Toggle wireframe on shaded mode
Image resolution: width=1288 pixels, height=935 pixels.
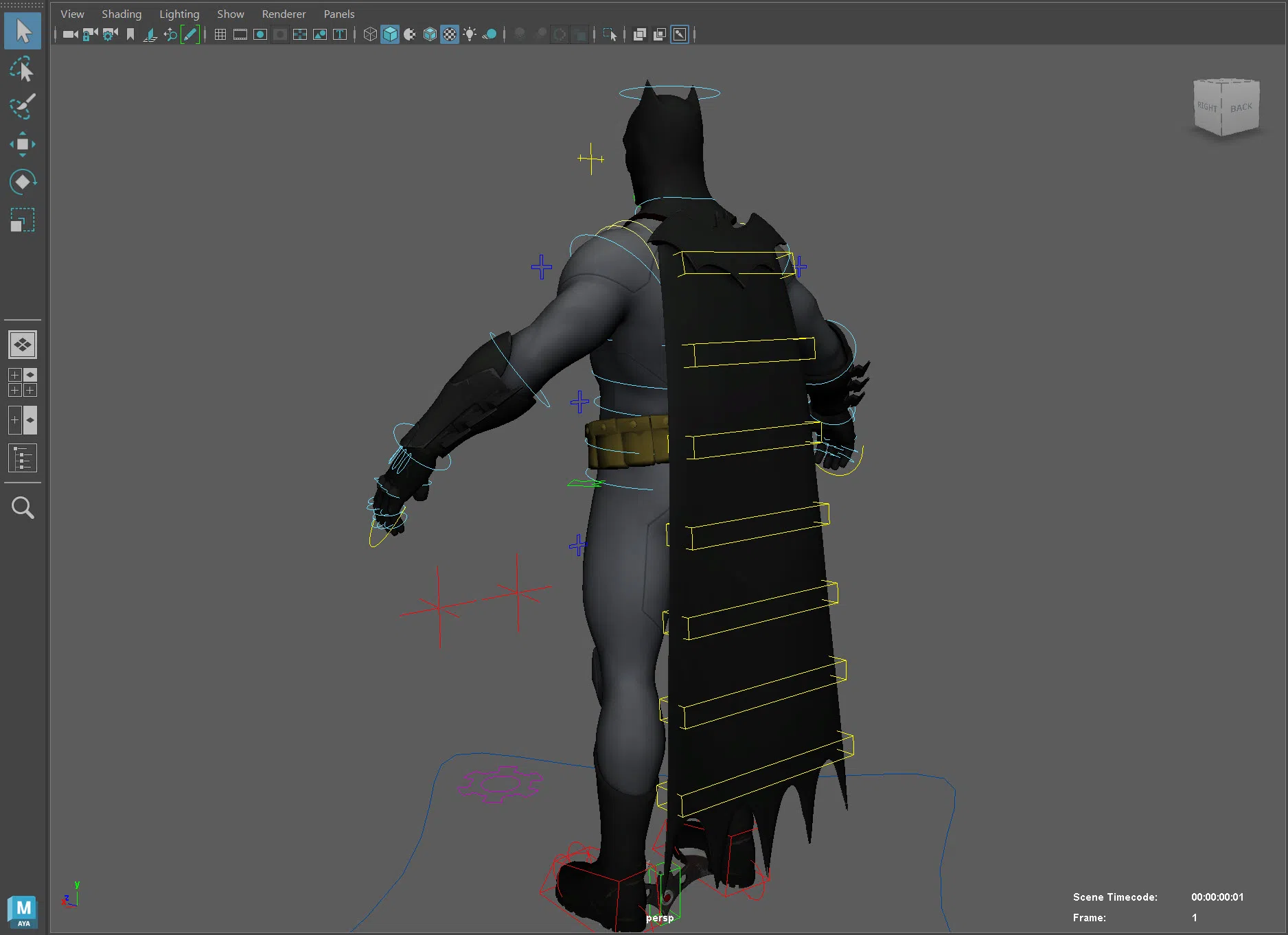tap(430, 34)
